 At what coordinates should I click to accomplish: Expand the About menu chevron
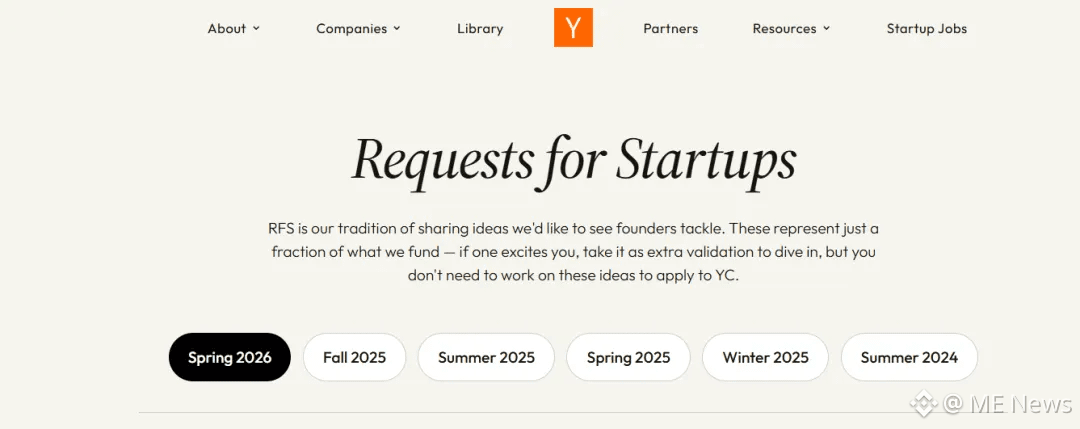[x=257, y=29]
